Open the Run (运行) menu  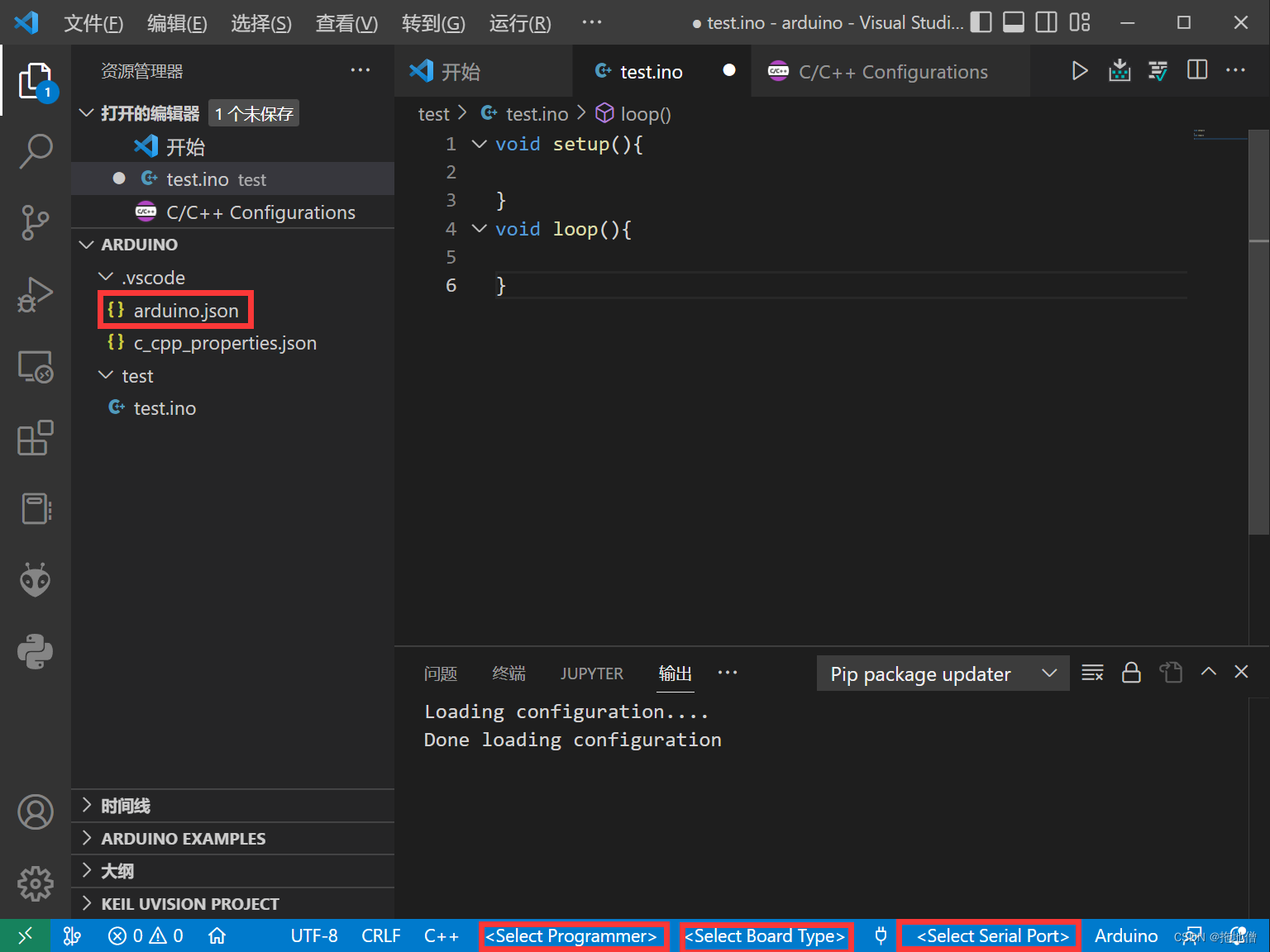tap(520, 23)
